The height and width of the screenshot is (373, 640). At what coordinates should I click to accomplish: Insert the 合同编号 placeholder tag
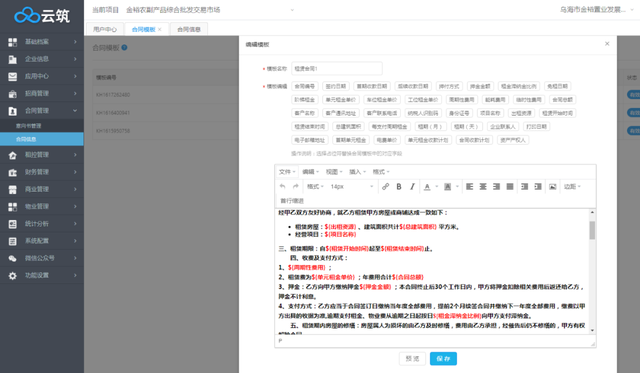click(304, 86)
